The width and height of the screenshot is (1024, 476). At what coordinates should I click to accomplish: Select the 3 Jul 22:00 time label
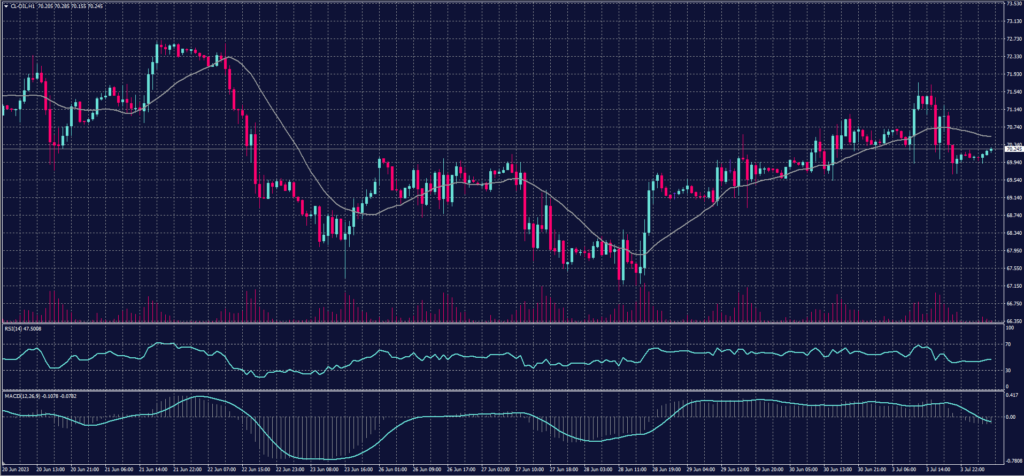tap(970, 468)
